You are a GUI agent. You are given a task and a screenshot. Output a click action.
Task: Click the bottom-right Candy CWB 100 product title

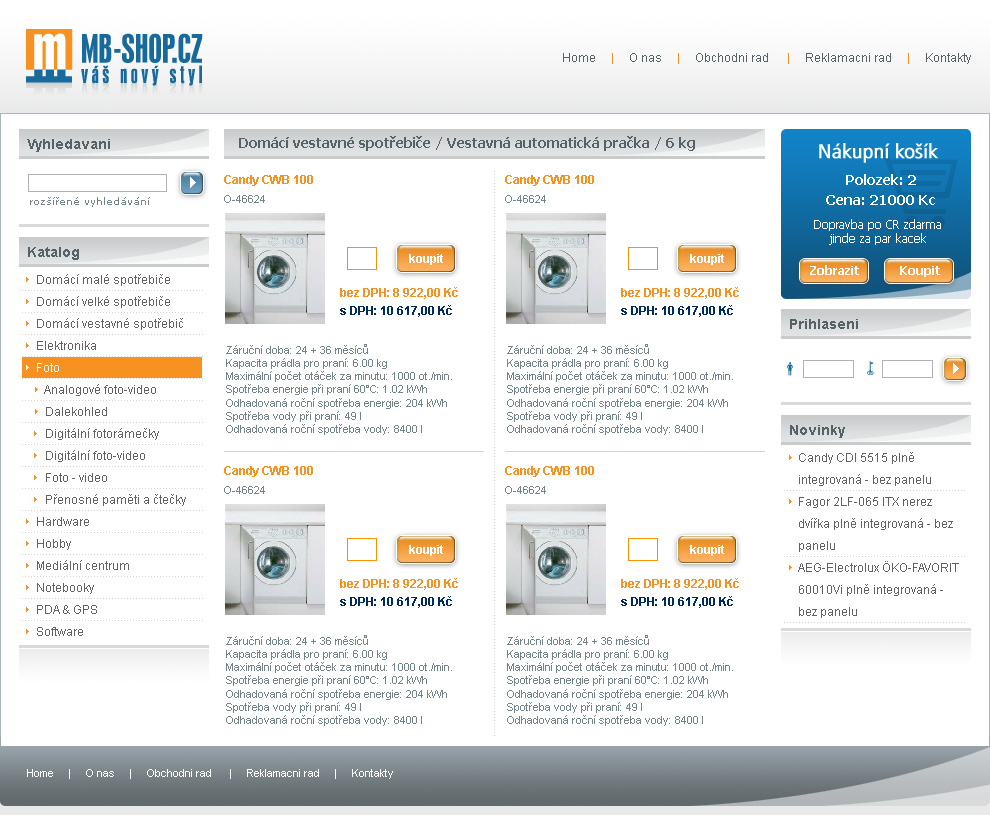pyautogui.click(x=549, y=471)
